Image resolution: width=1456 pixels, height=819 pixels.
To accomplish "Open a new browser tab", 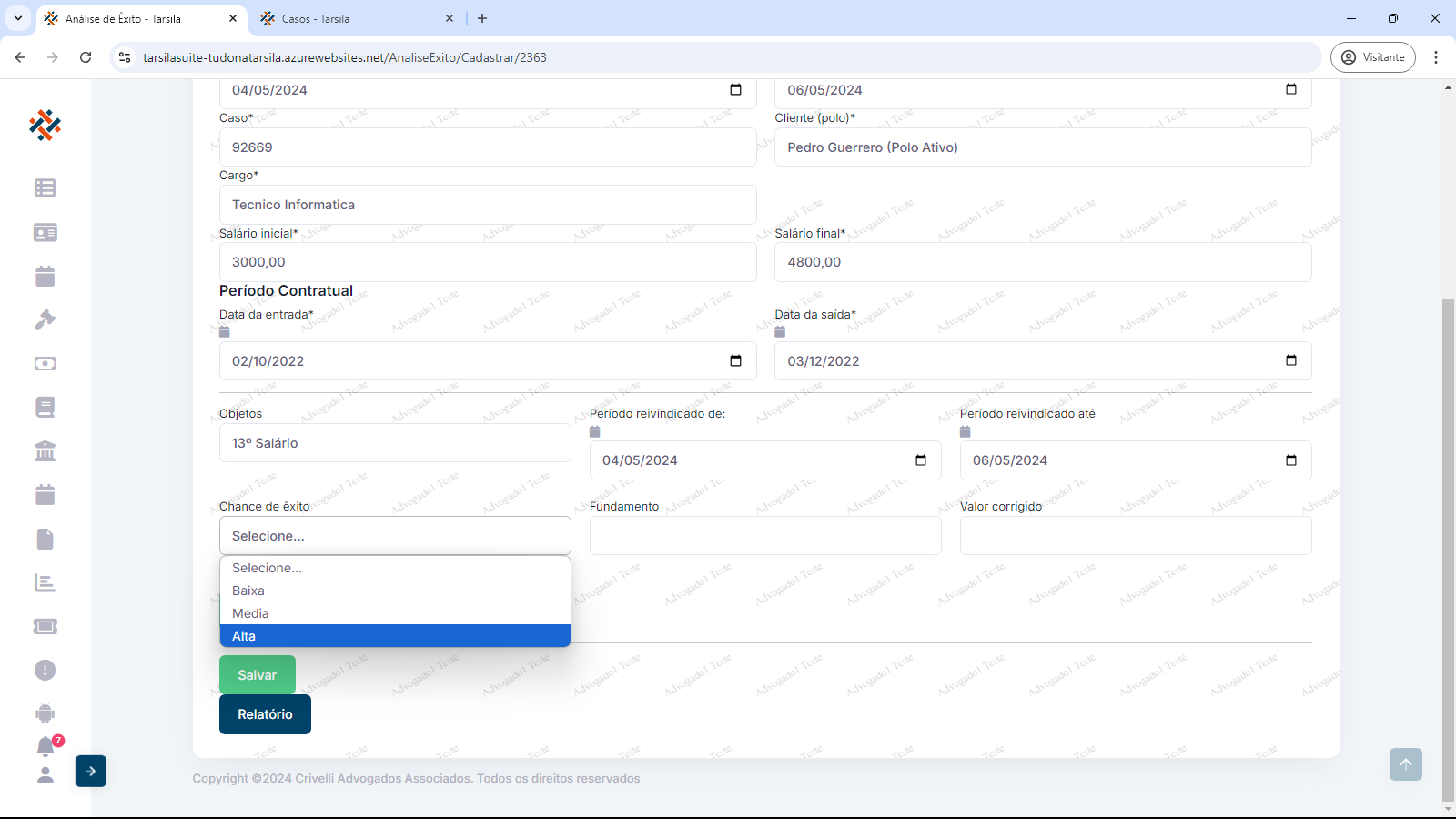I will (x=482, y=18).
